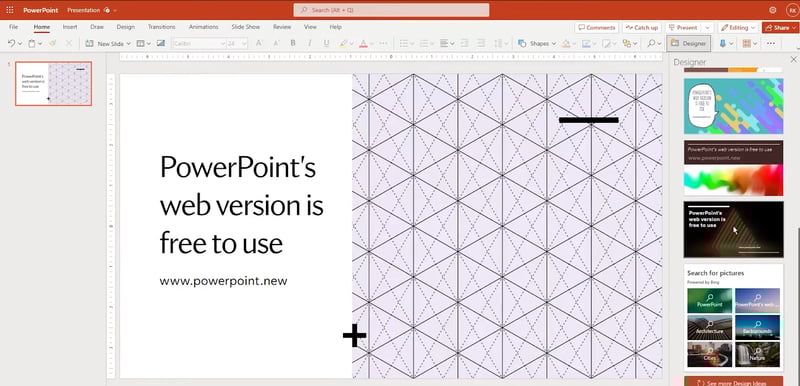Switch to the Transitions tab
This screenshot has height=386, width=800.
161,27
